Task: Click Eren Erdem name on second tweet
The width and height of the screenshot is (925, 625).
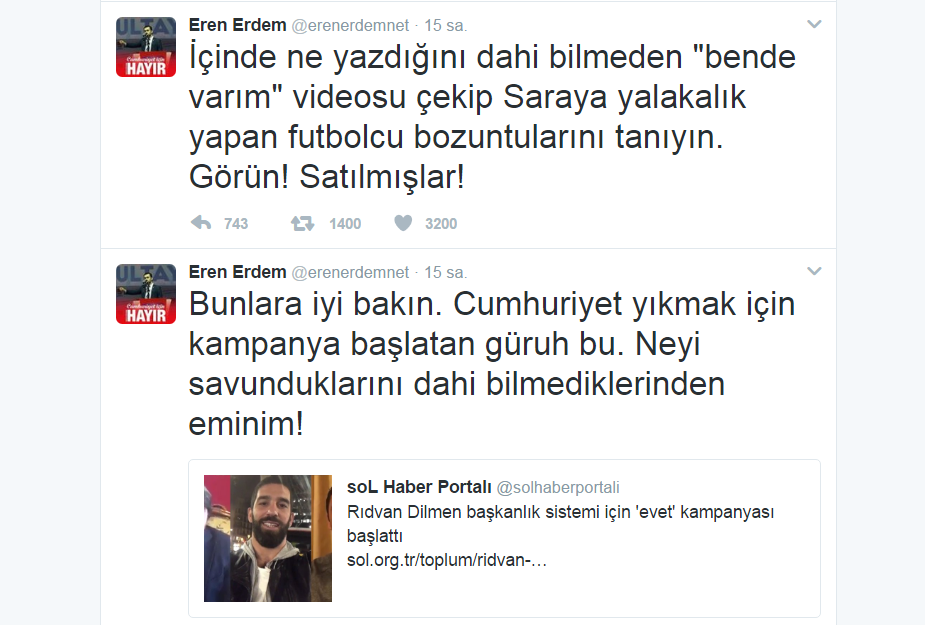Action: tap(237, 272)
